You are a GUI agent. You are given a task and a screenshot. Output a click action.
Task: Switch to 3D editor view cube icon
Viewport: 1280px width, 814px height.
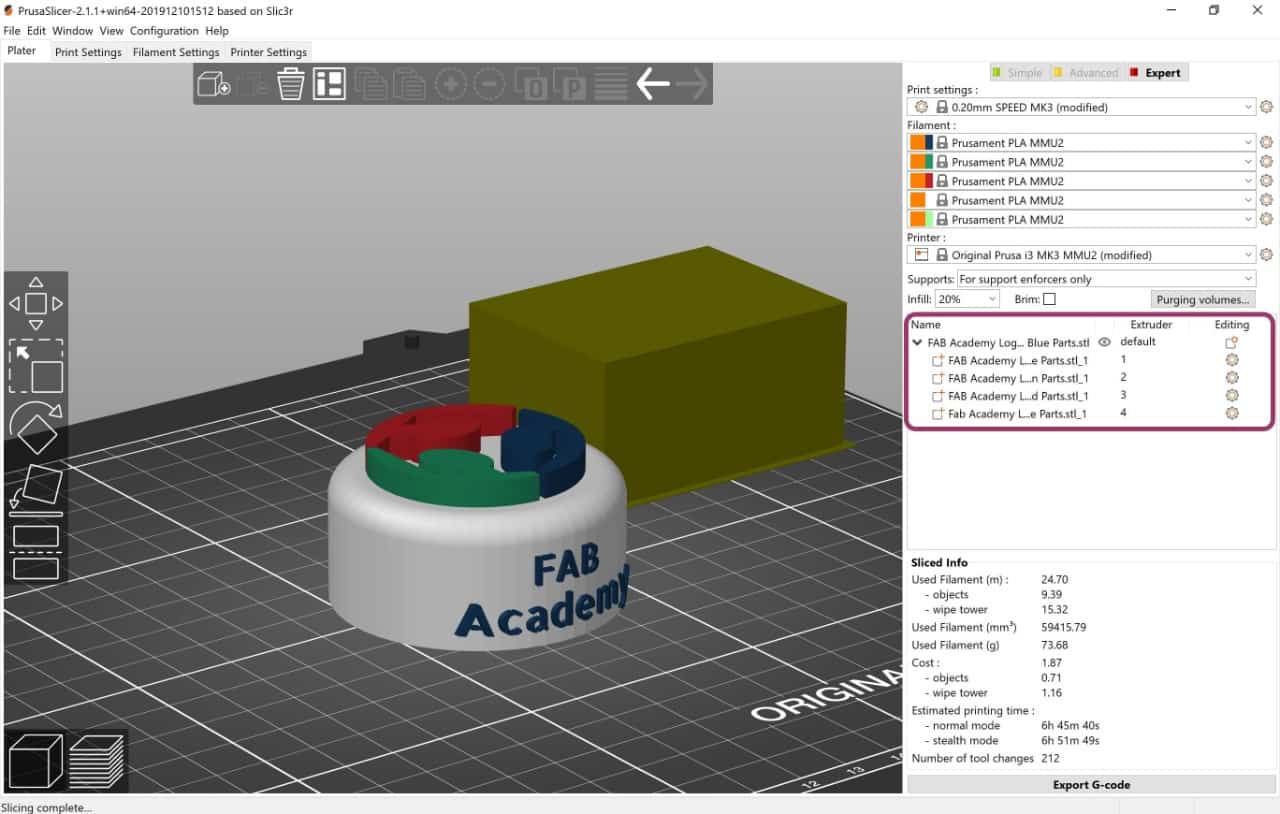35,761
